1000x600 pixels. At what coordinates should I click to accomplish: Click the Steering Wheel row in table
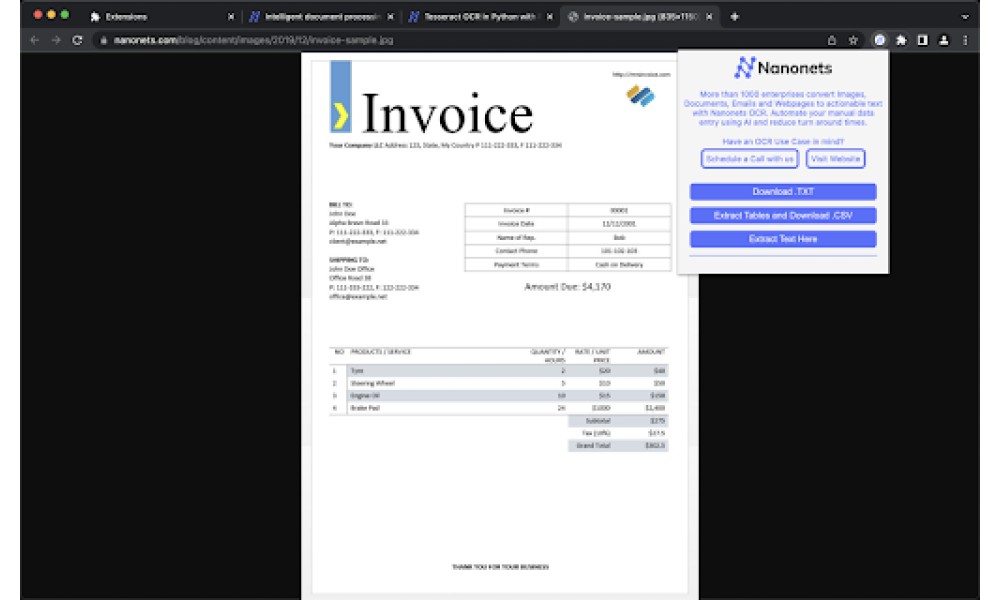498,383
